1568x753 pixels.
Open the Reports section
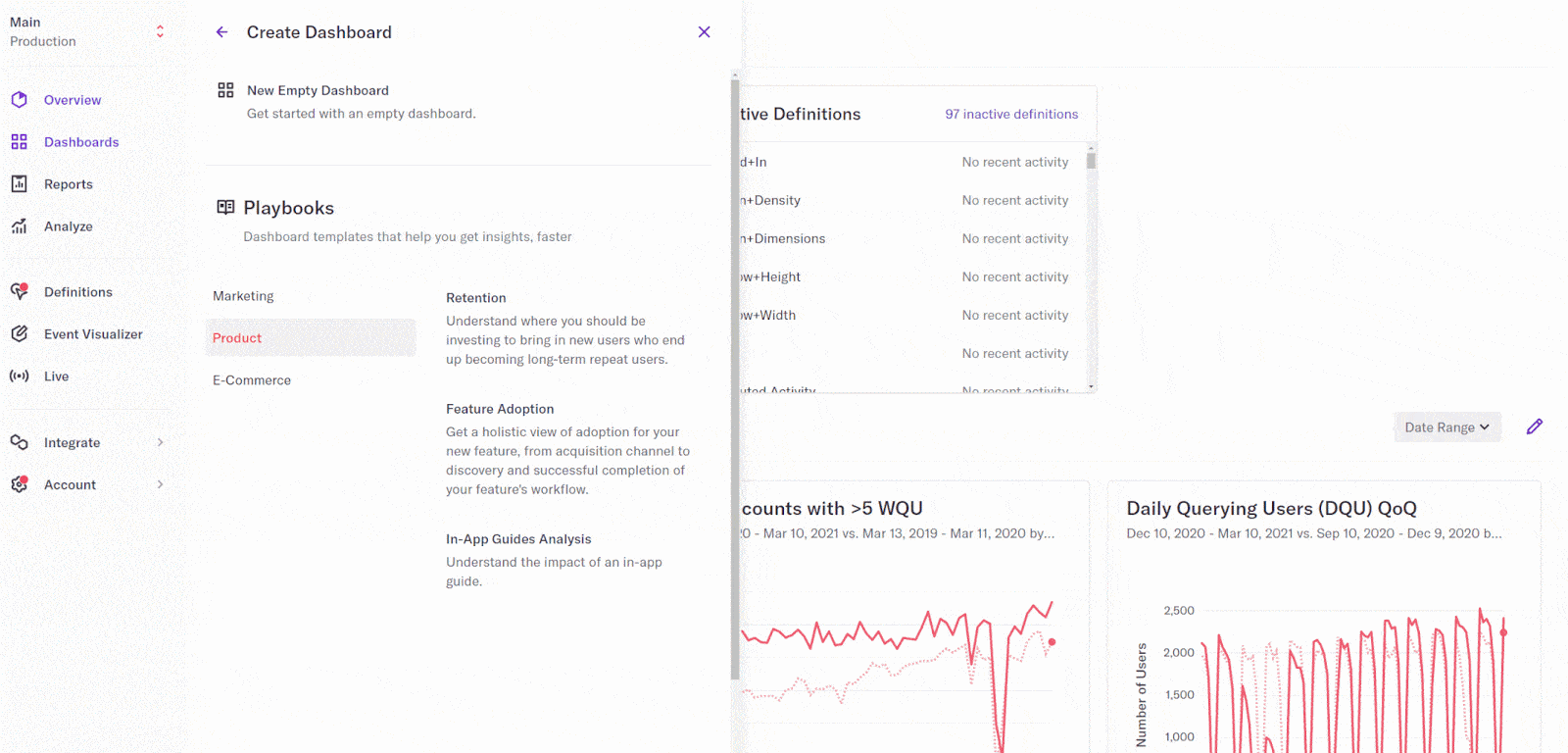click(68, 183)
